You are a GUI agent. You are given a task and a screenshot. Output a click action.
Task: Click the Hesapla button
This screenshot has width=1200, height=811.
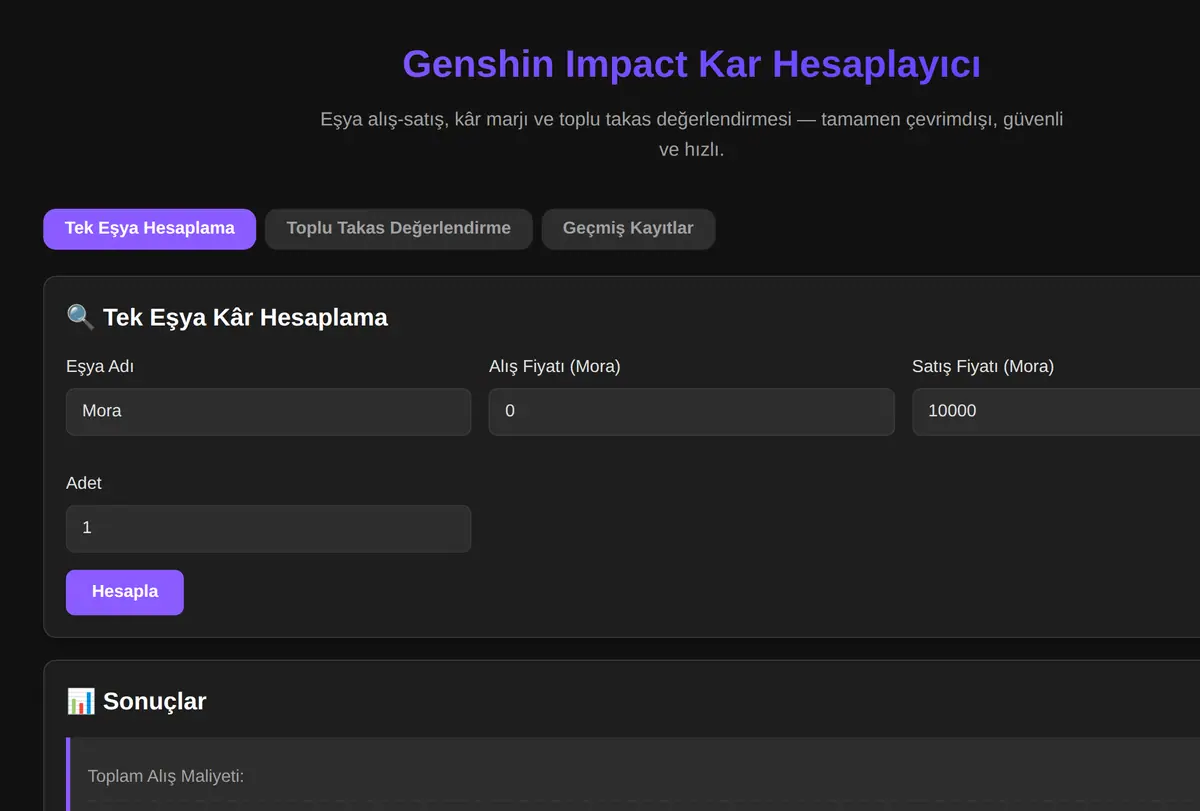125,592
